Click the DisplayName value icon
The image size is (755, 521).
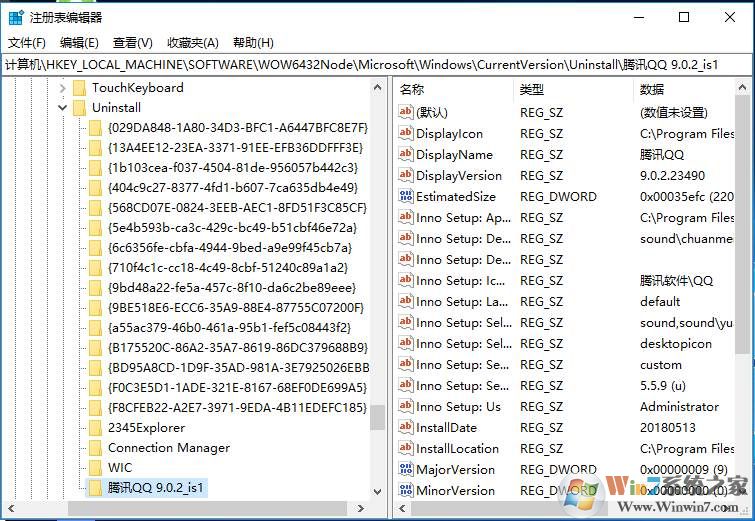click(406, 155)
